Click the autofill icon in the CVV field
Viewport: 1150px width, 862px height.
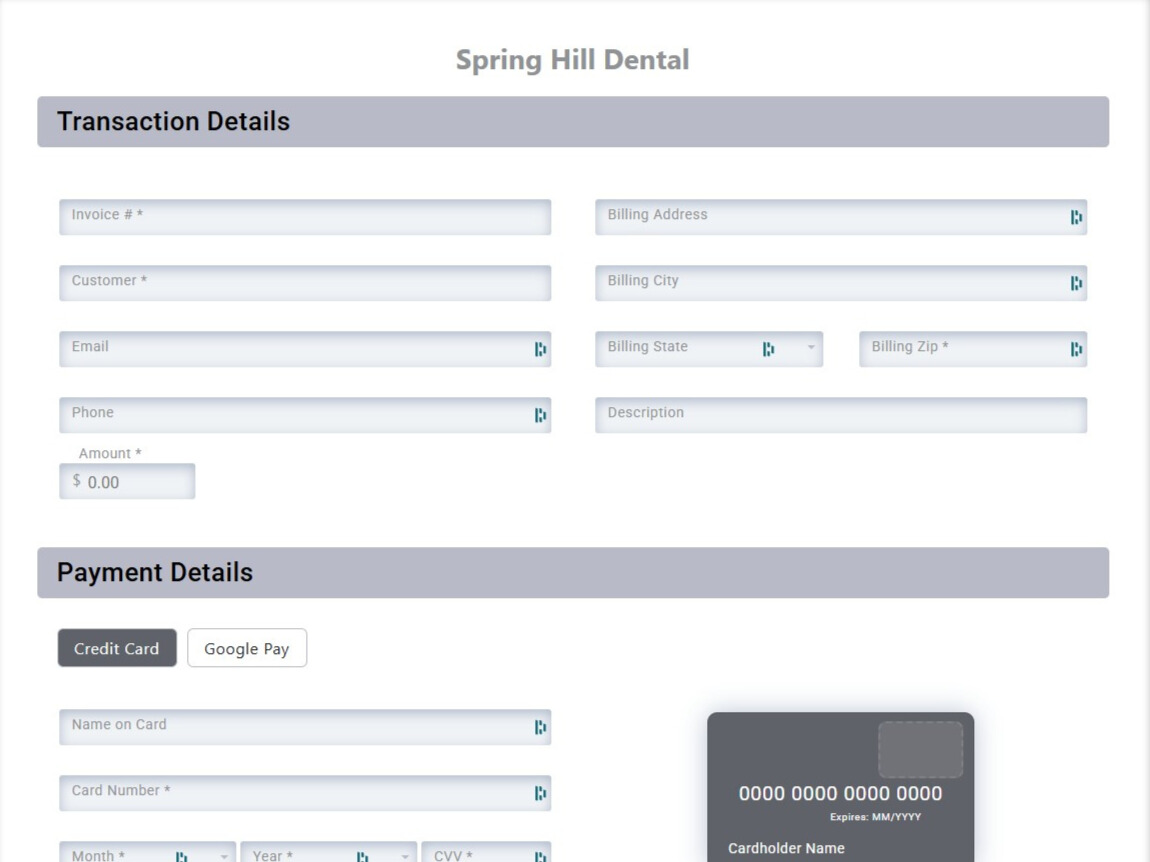click(x=540, y=856)
